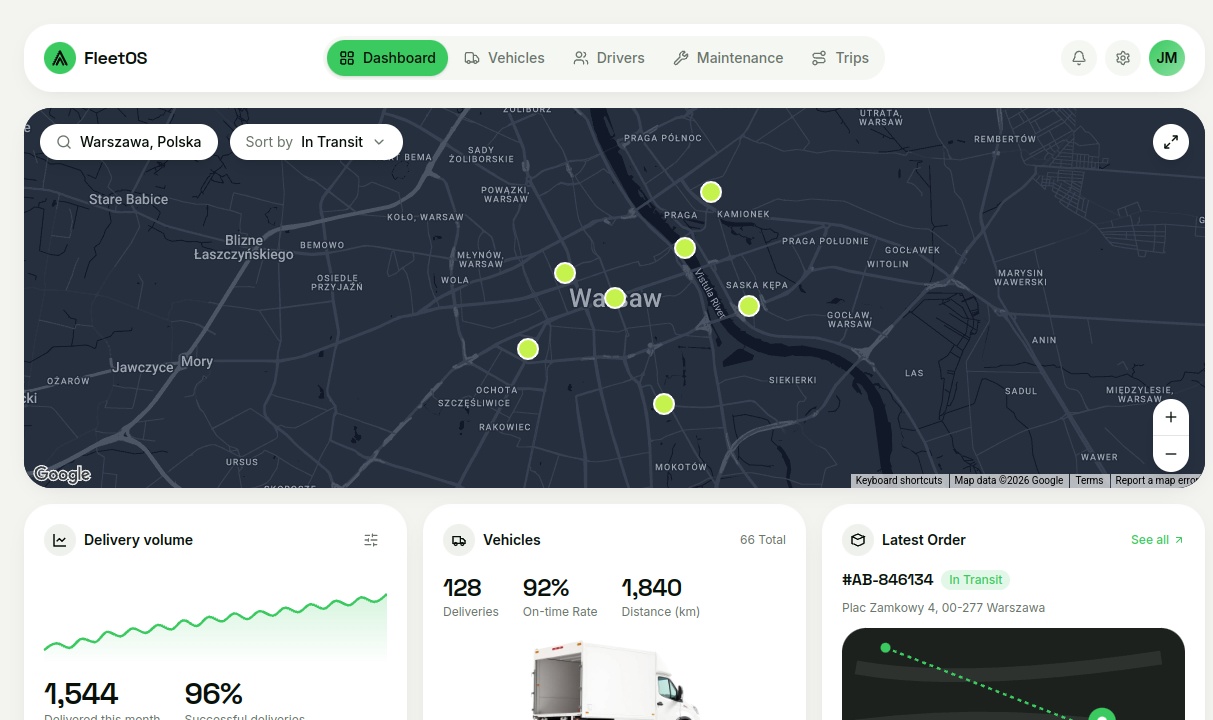The width and height of the screenshot is (1213, 720).
Task: Click the map search field Warszawa, Polska
Action: point(129,142)
